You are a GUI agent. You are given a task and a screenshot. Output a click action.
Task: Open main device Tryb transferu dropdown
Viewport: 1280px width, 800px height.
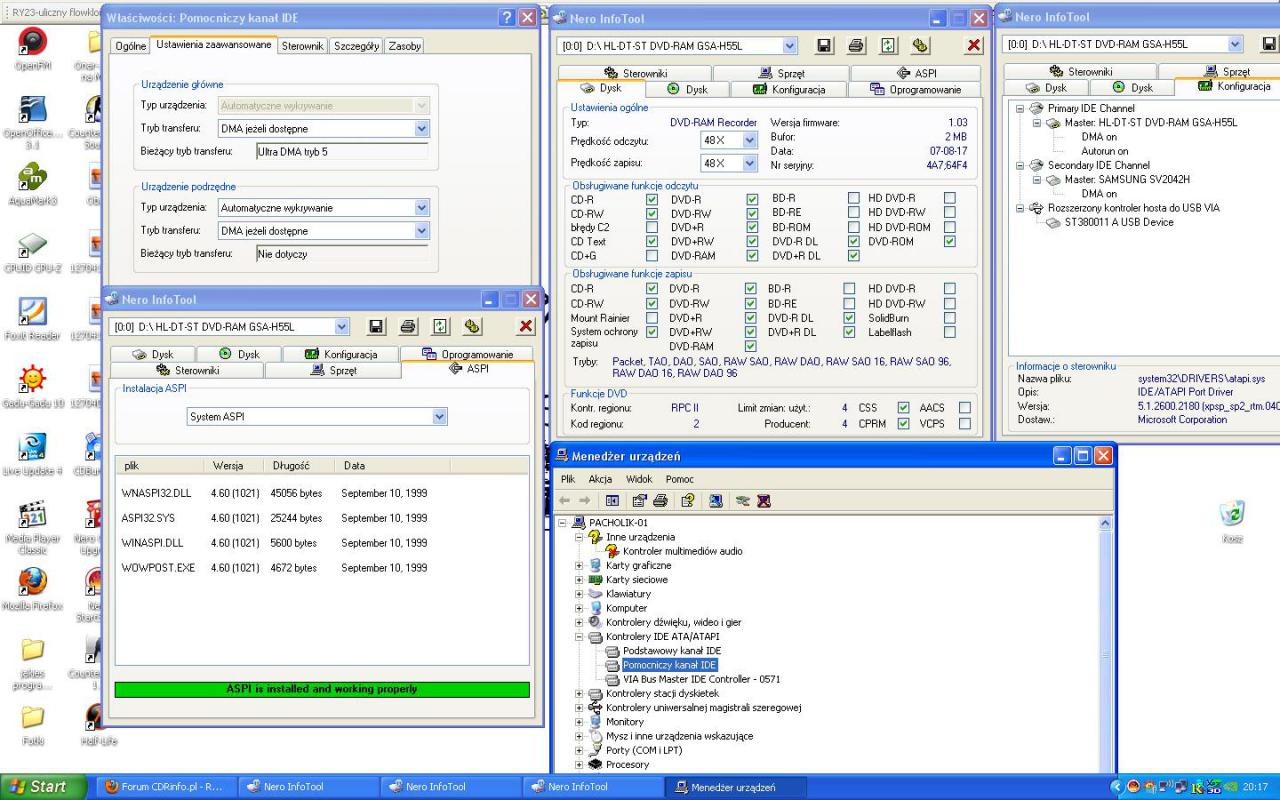click(421, 129)
